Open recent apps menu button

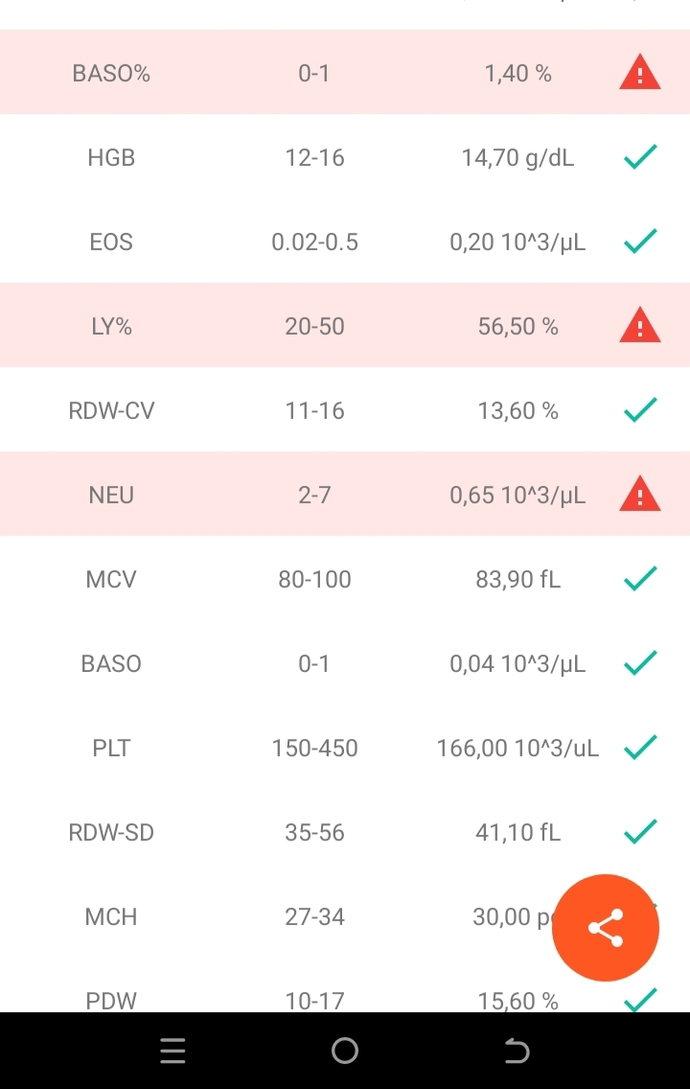172,1051
